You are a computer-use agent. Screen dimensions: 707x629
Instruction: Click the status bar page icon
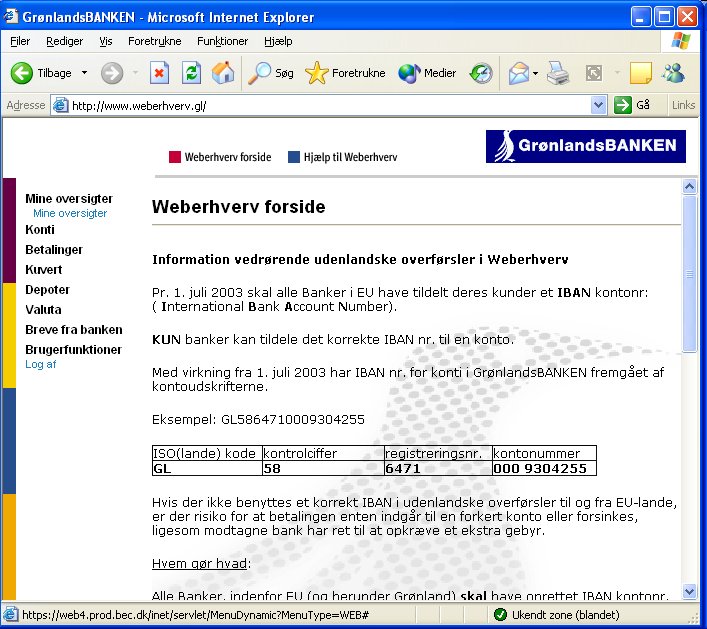point(10,614)
